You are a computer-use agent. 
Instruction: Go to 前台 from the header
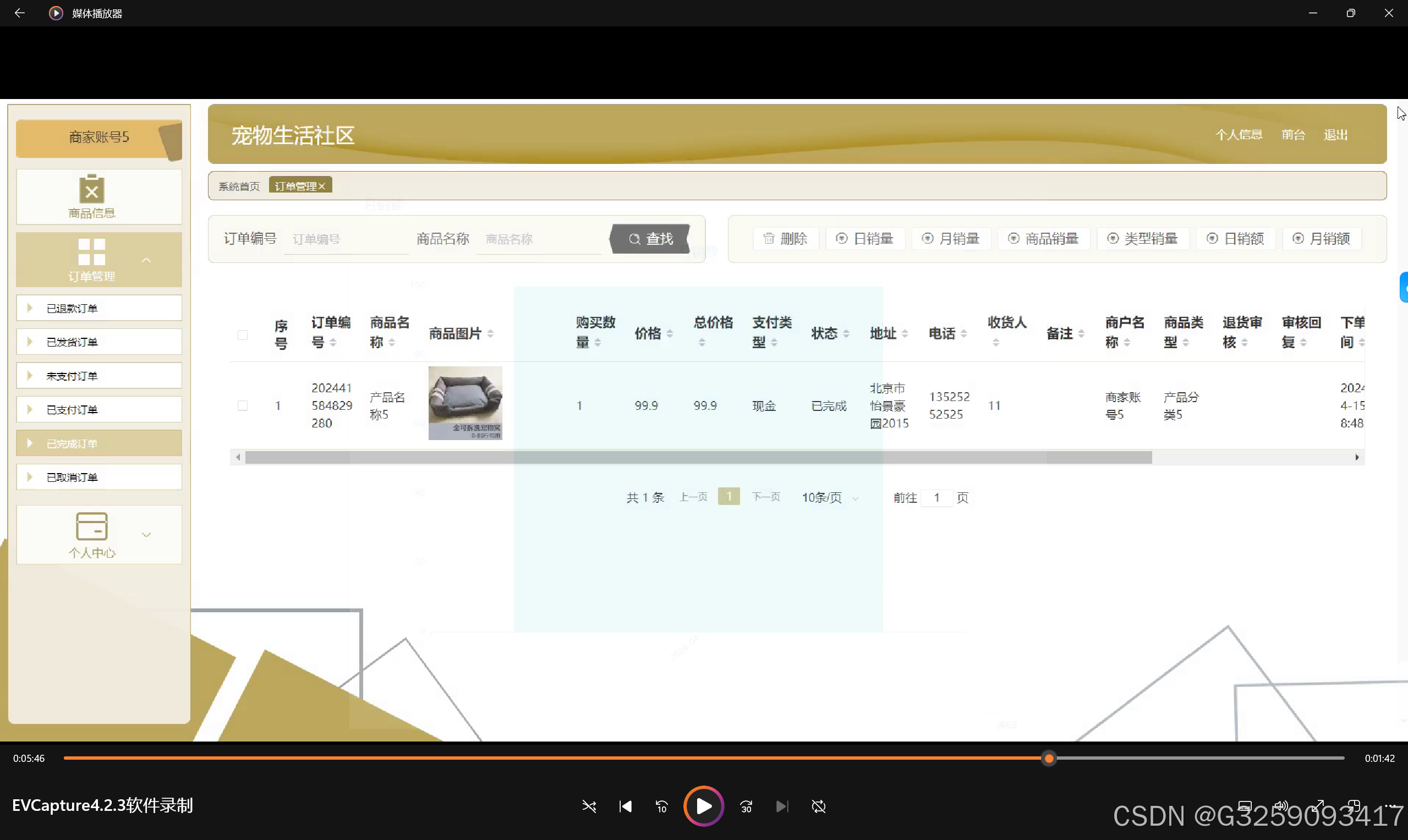pyautogui.click(x=1293, y=135)
